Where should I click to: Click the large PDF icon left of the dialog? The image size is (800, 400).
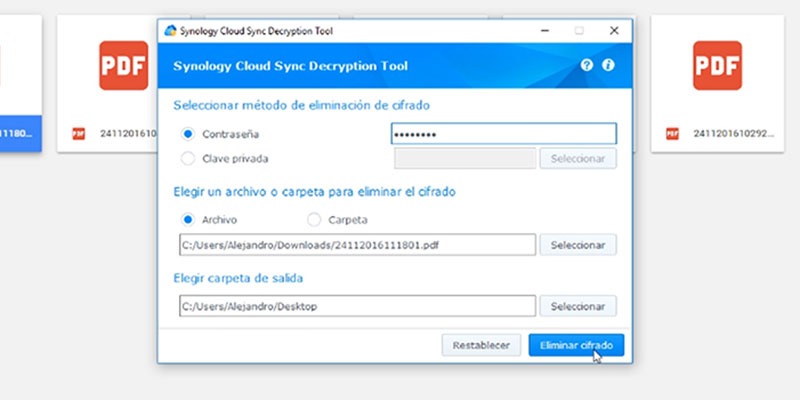coord(123,65)
